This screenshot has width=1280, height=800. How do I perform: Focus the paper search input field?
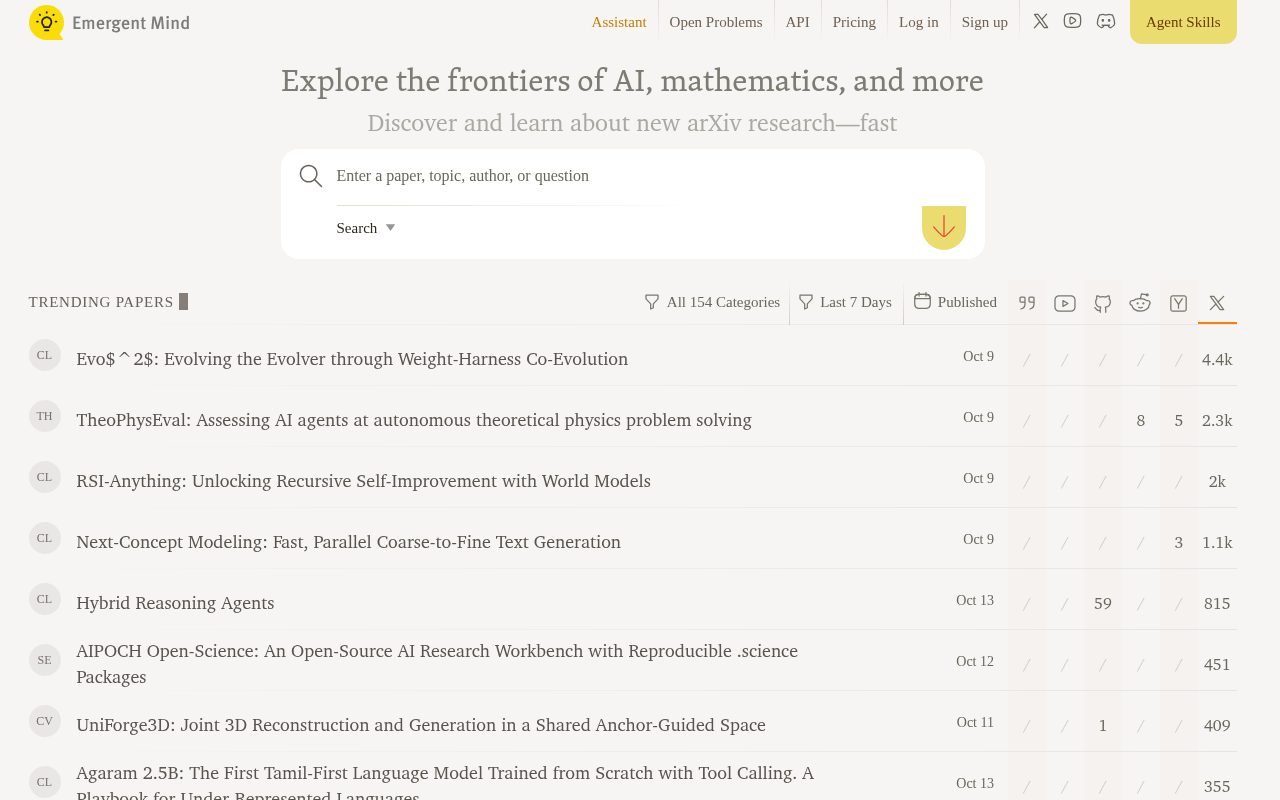coord(650,176)
